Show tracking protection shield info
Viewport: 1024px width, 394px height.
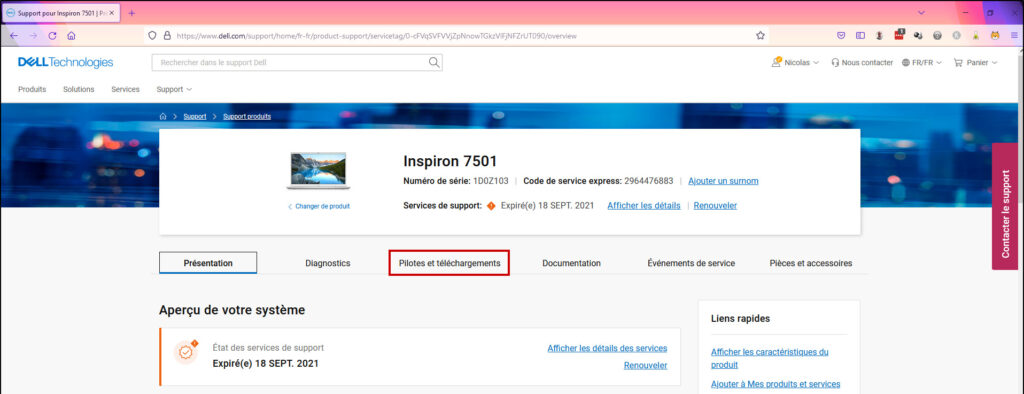coord(153,36)
